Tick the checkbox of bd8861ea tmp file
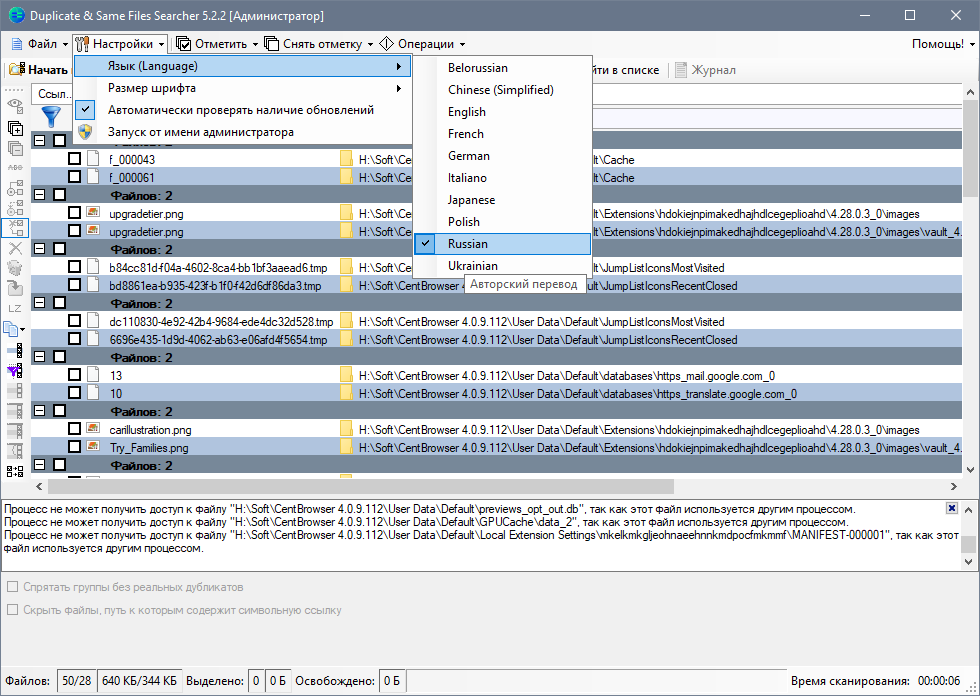This screenshot has height=696, width=980. 74,285
